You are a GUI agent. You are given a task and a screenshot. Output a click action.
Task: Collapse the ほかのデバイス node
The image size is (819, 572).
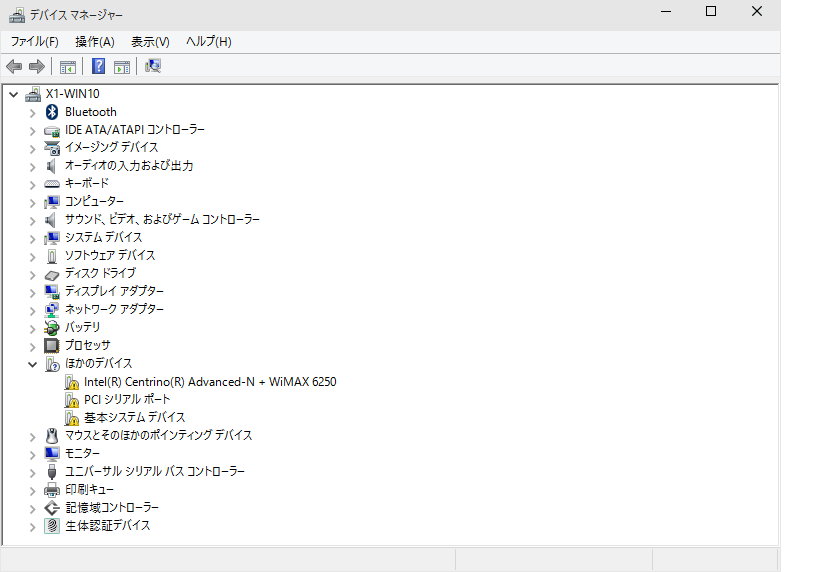(x=32, y=364)
